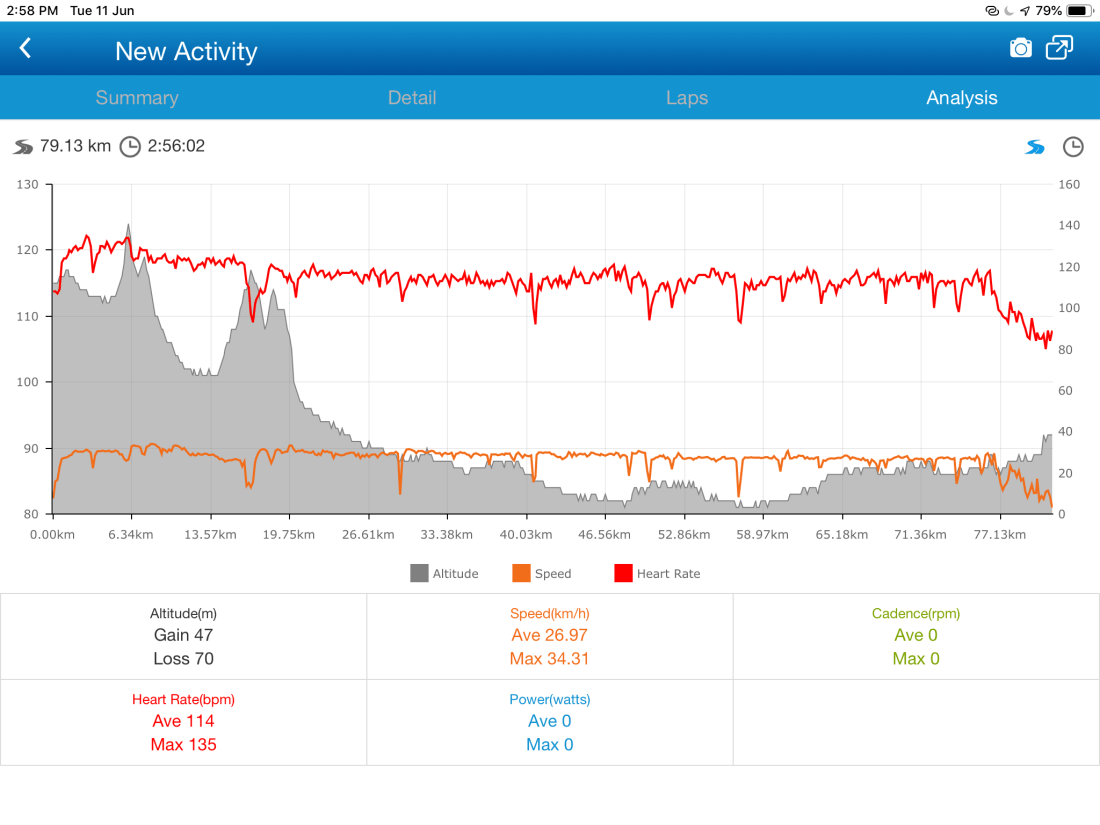1100x825 pixels.
Task: Tap the battery indicator in status bar
Action: point(1079,10)
